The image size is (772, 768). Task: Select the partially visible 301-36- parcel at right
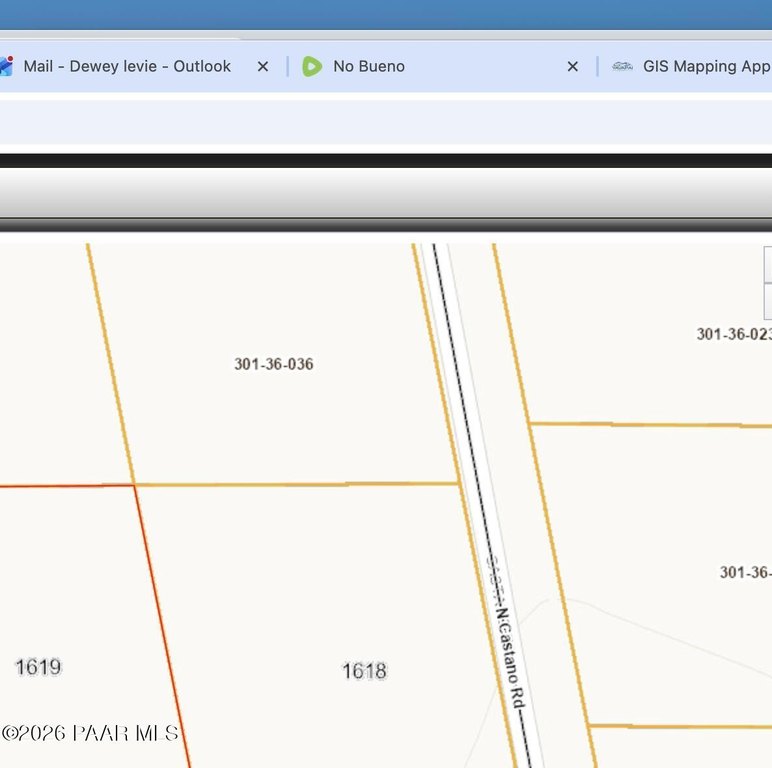(745, 572)
